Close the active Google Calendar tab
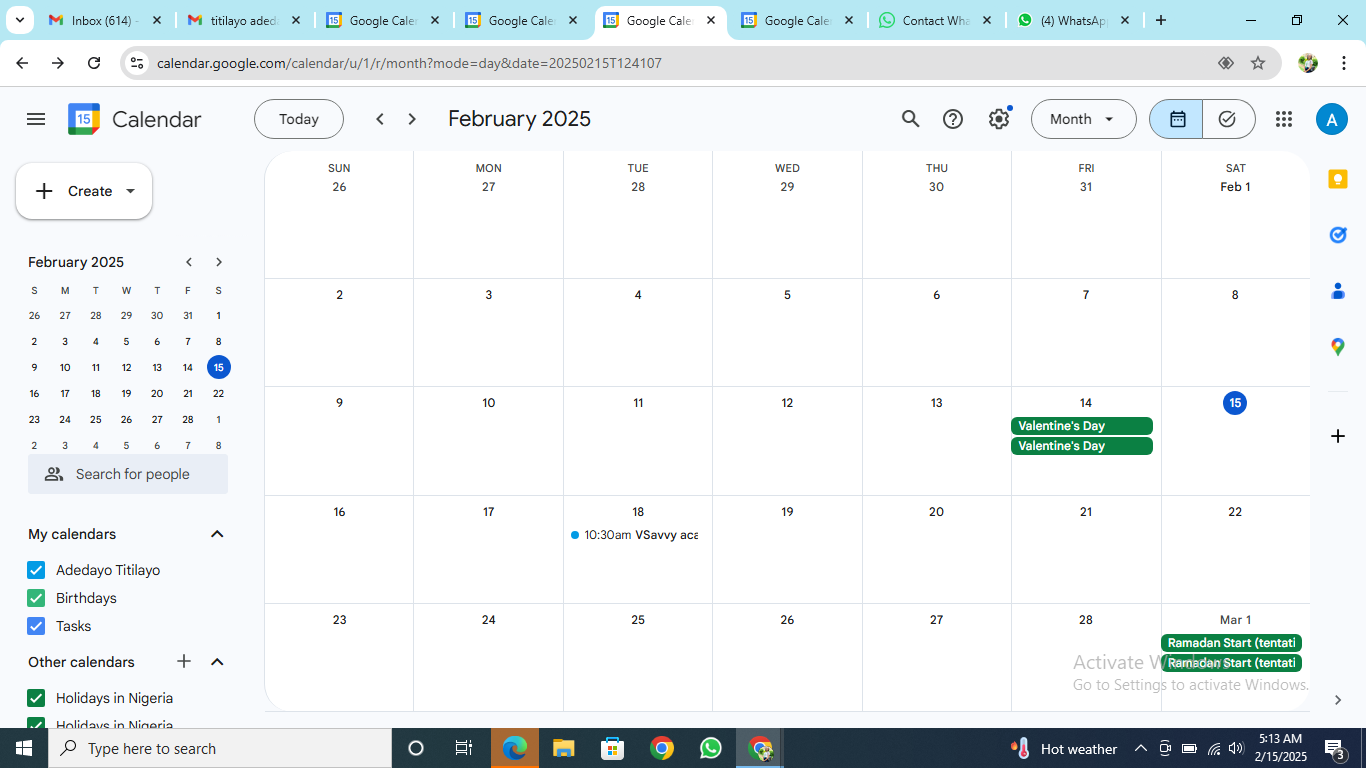Image resolution: width=1366 pixels, height=768 pixels. (x=711, y=20)
